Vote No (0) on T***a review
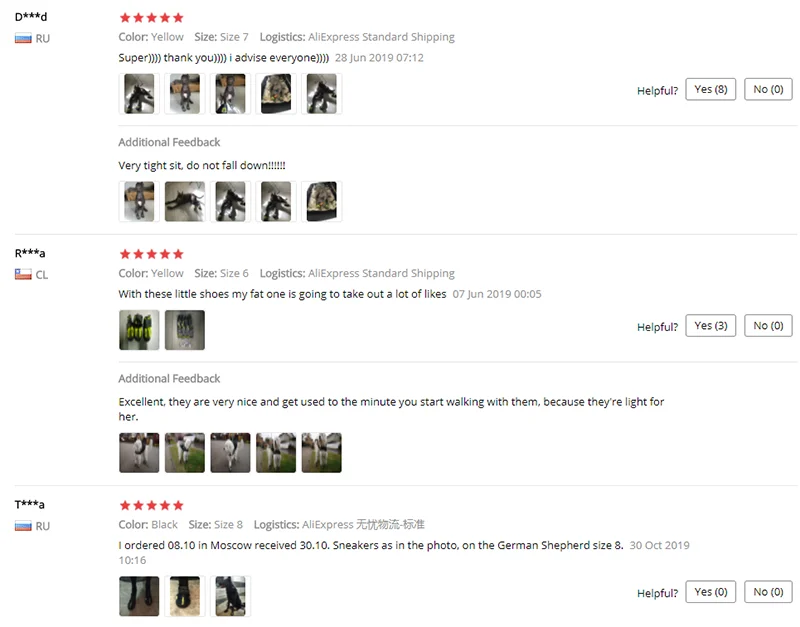 click(768, 592)
